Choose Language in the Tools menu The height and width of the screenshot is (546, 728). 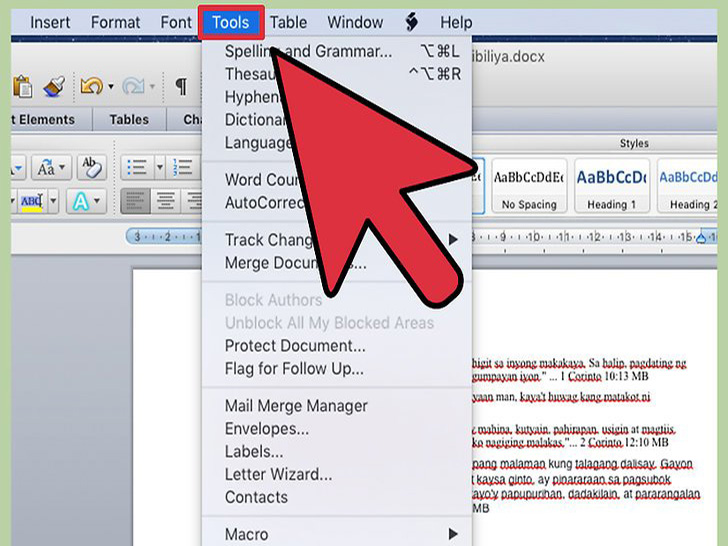tap(337, 142)
